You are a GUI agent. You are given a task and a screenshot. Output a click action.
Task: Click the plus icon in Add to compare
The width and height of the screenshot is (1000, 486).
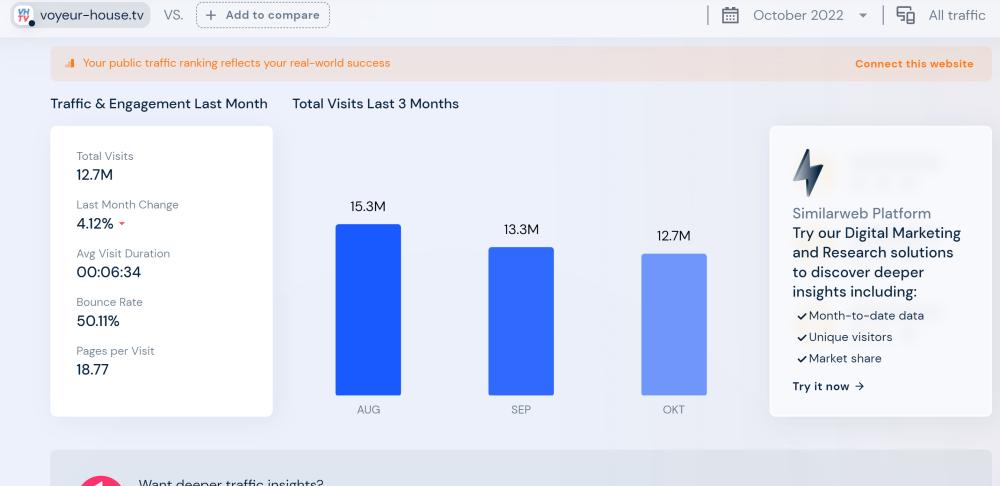coord(211,15)
